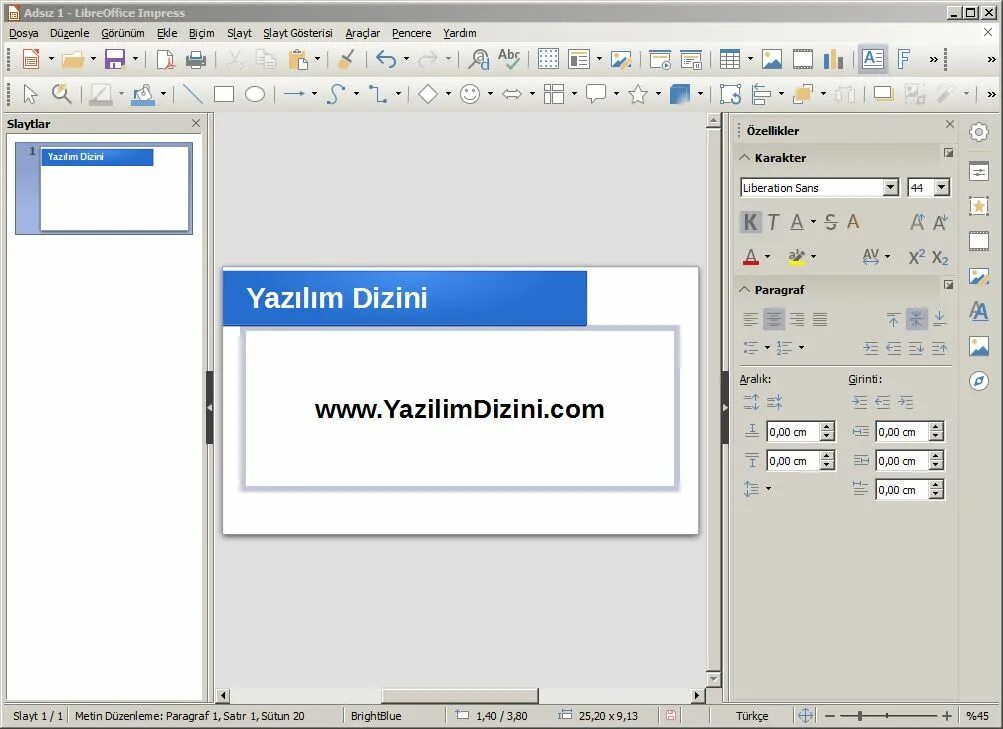Image resolution: width=1003 pixels, height=729 pixels.
Task: Click the zoom slider handle
Action: pyautogui.click(x=860, y=716)
